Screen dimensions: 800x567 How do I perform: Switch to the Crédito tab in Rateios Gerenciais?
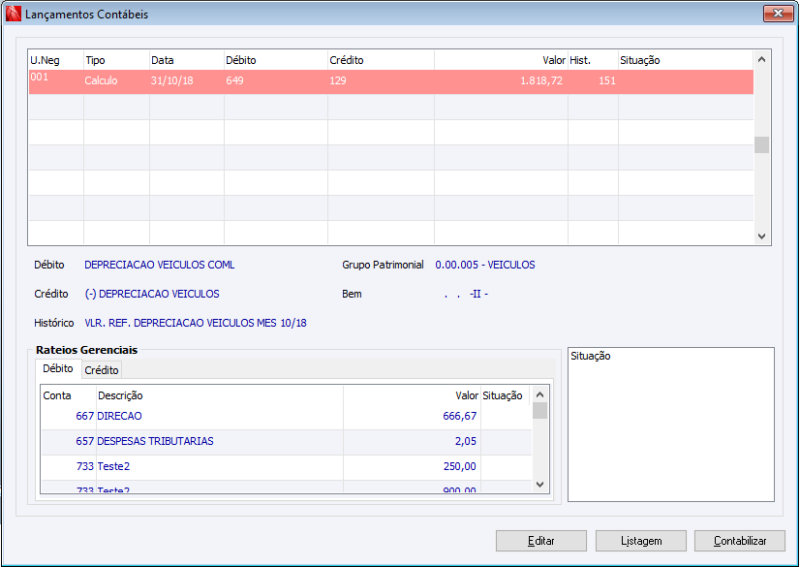[x=102, y=370]
